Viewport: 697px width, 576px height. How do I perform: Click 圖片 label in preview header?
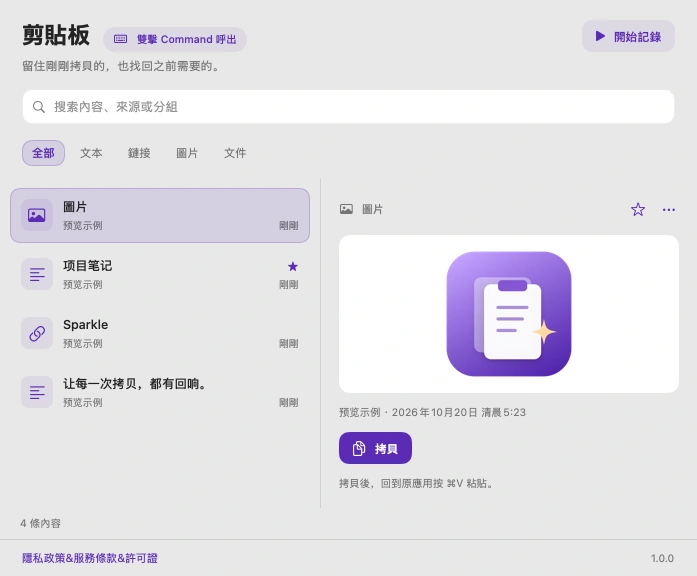[x=372, y=209]
